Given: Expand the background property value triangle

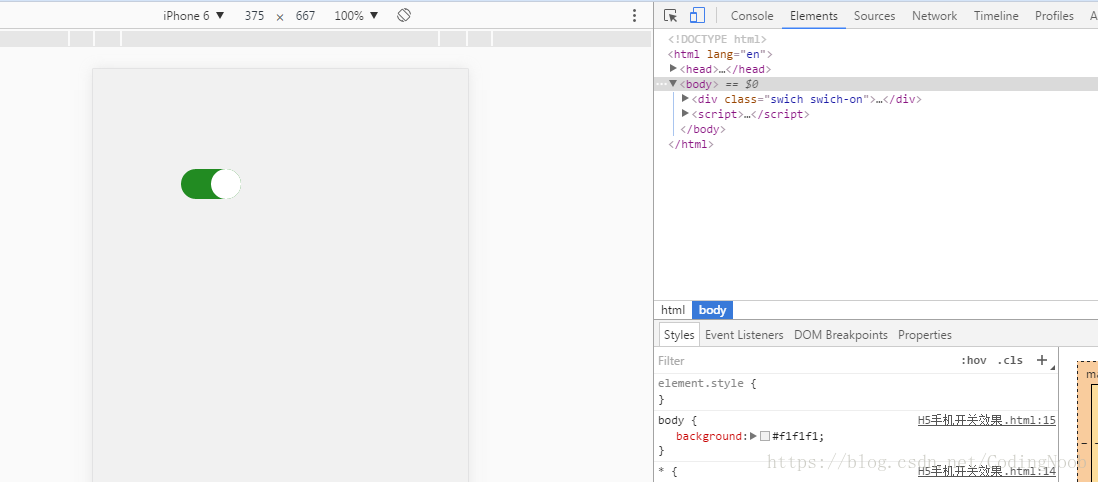Looking at the screenshot, I should coord(753,436).
